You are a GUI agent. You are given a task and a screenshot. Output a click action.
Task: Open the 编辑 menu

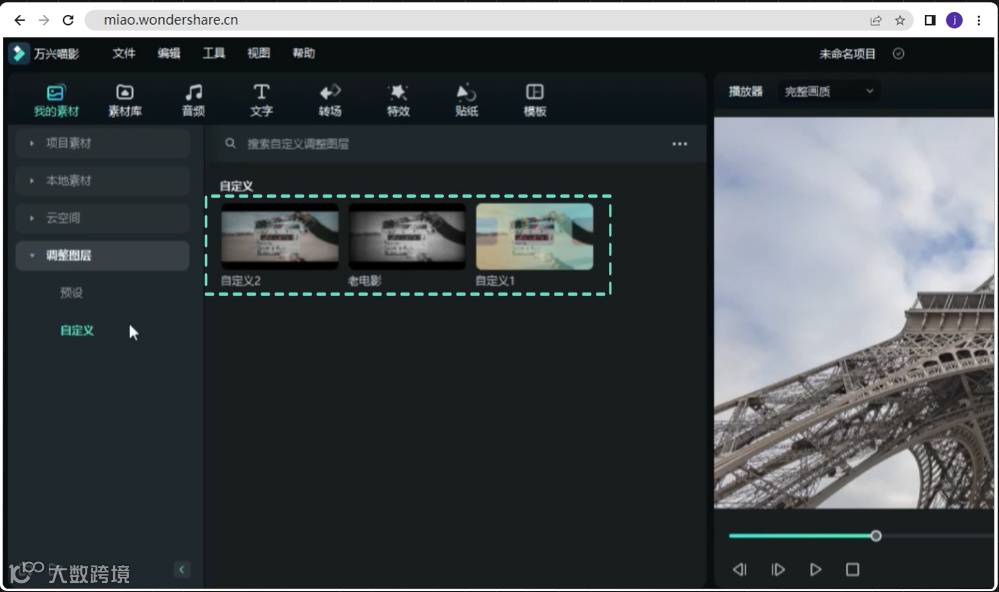(169, 54)
